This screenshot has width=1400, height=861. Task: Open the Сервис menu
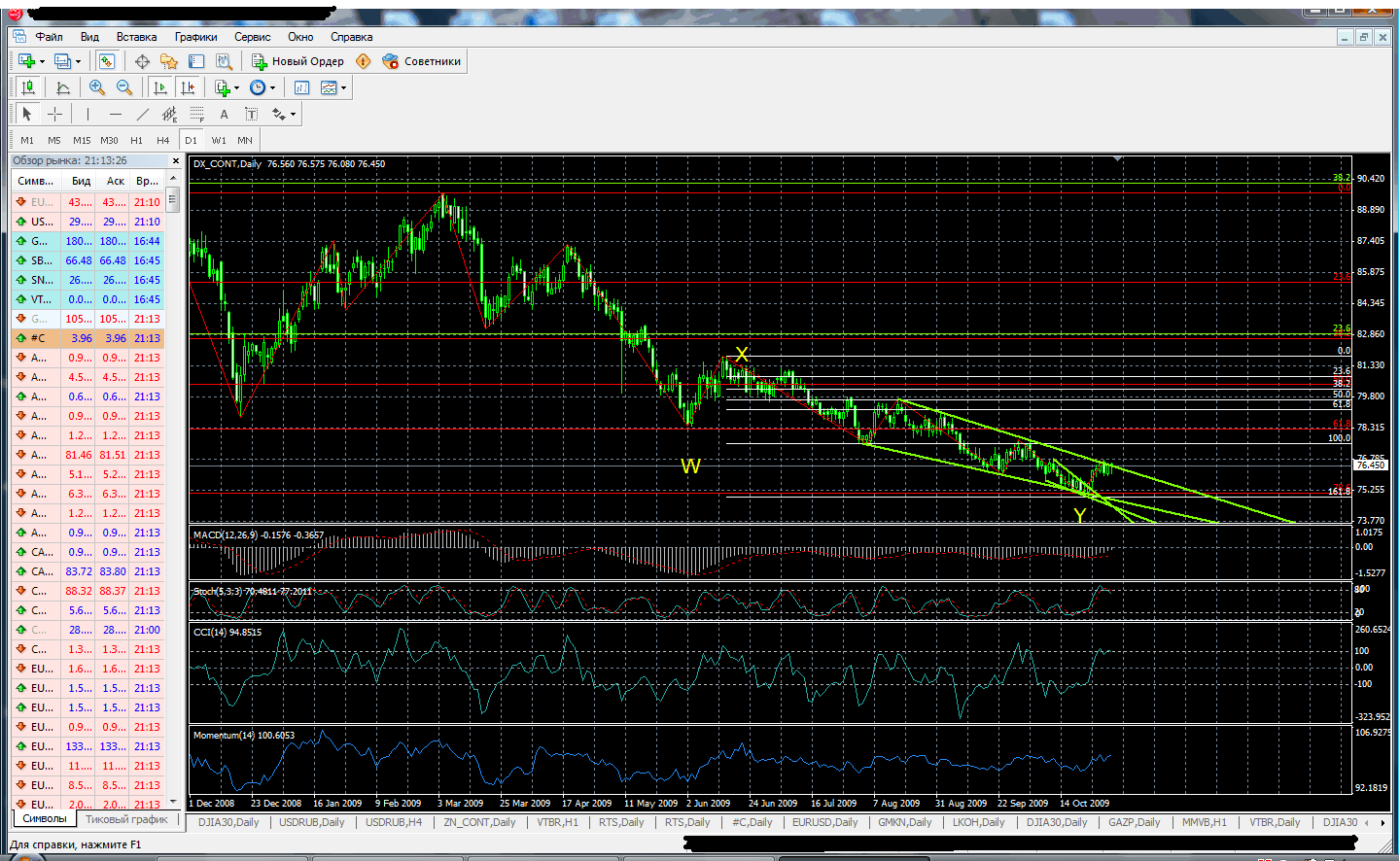pyautogui.click(x=252, y=37)
